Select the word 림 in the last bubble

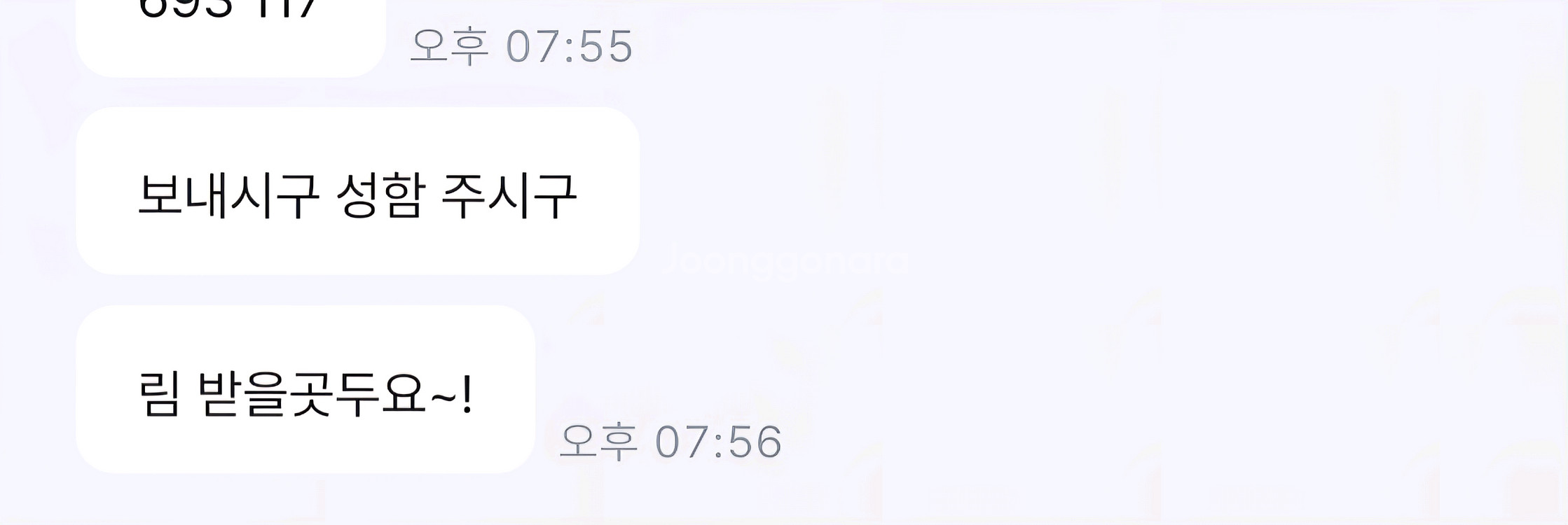click(x=160, y=394)
